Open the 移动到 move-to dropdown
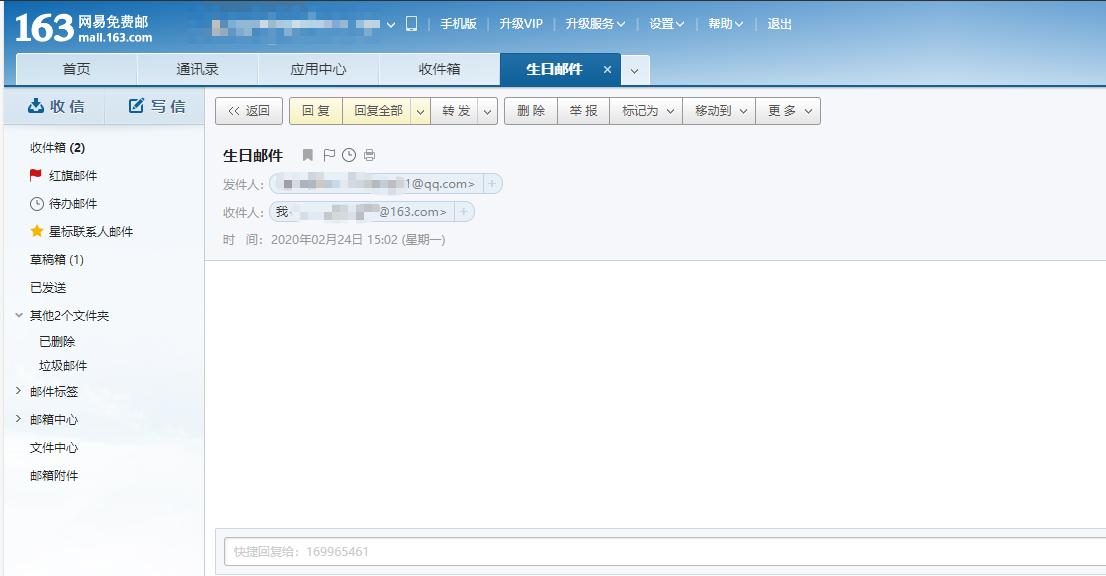 point(719,111)
